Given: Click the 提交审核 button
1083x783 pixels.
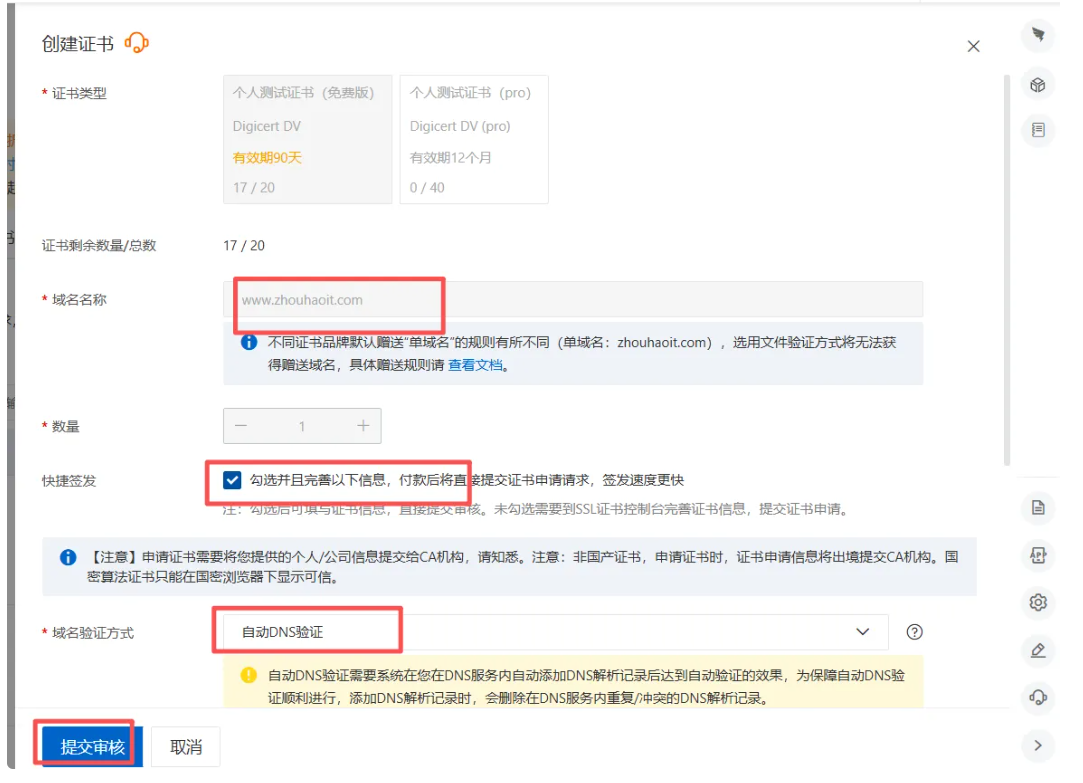Looking at the screenshot, I should click(92, 747).
